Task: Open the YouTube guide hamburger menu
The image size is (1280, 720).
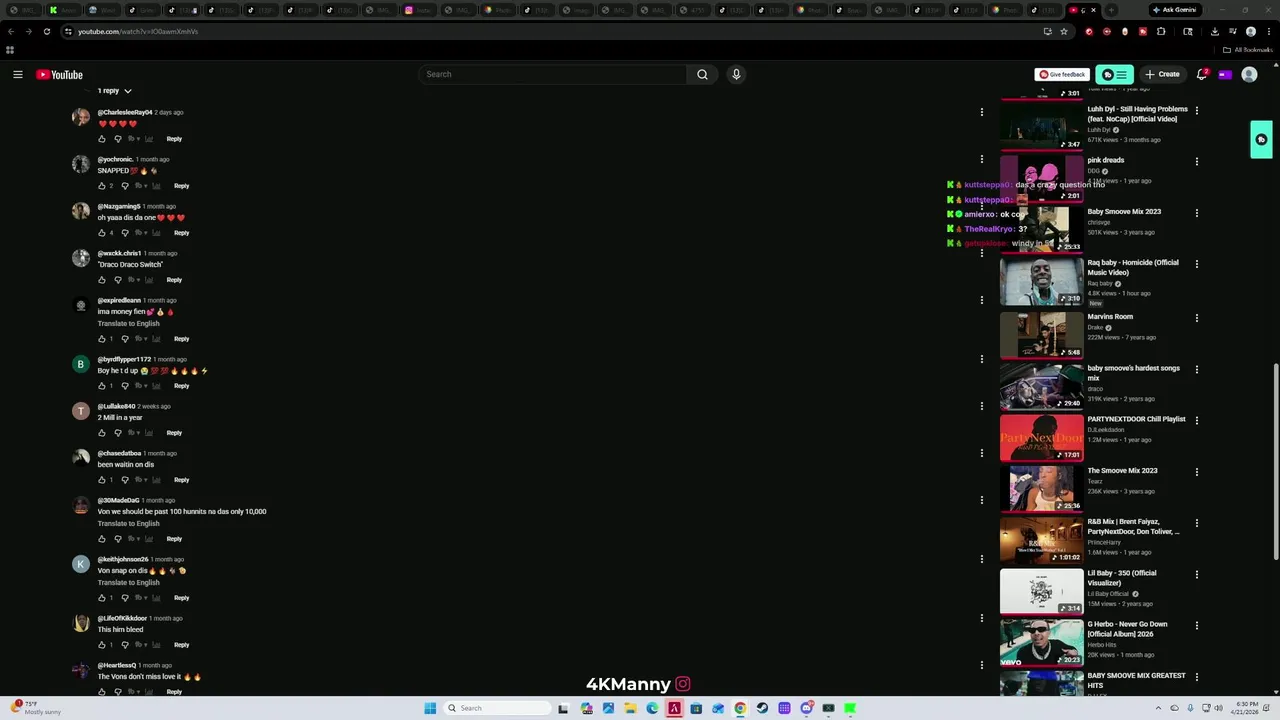Action: tap(18, 74)
